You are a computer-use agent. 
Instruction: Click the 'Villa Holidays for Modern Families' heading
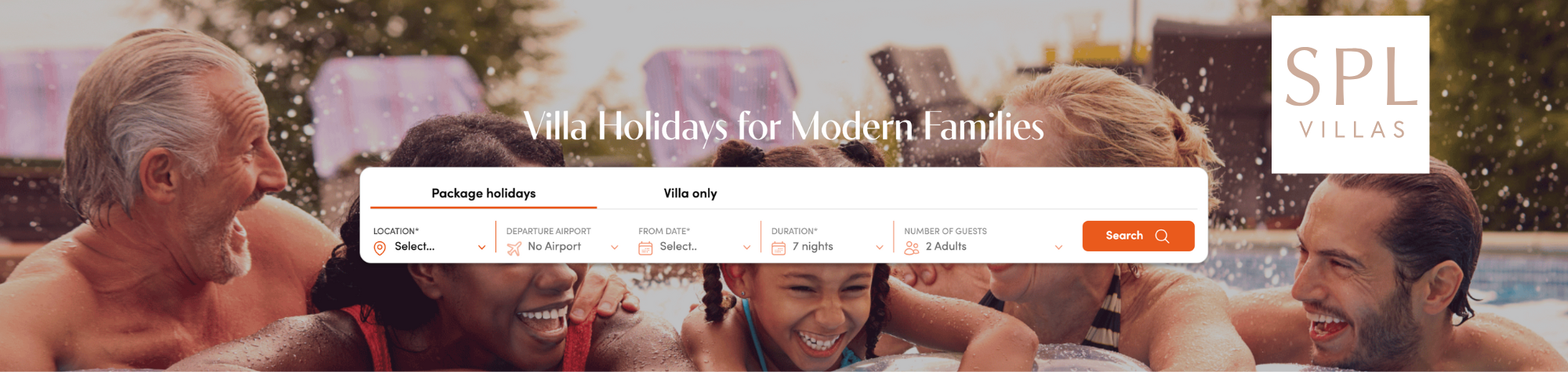click(x=784, y=127)
